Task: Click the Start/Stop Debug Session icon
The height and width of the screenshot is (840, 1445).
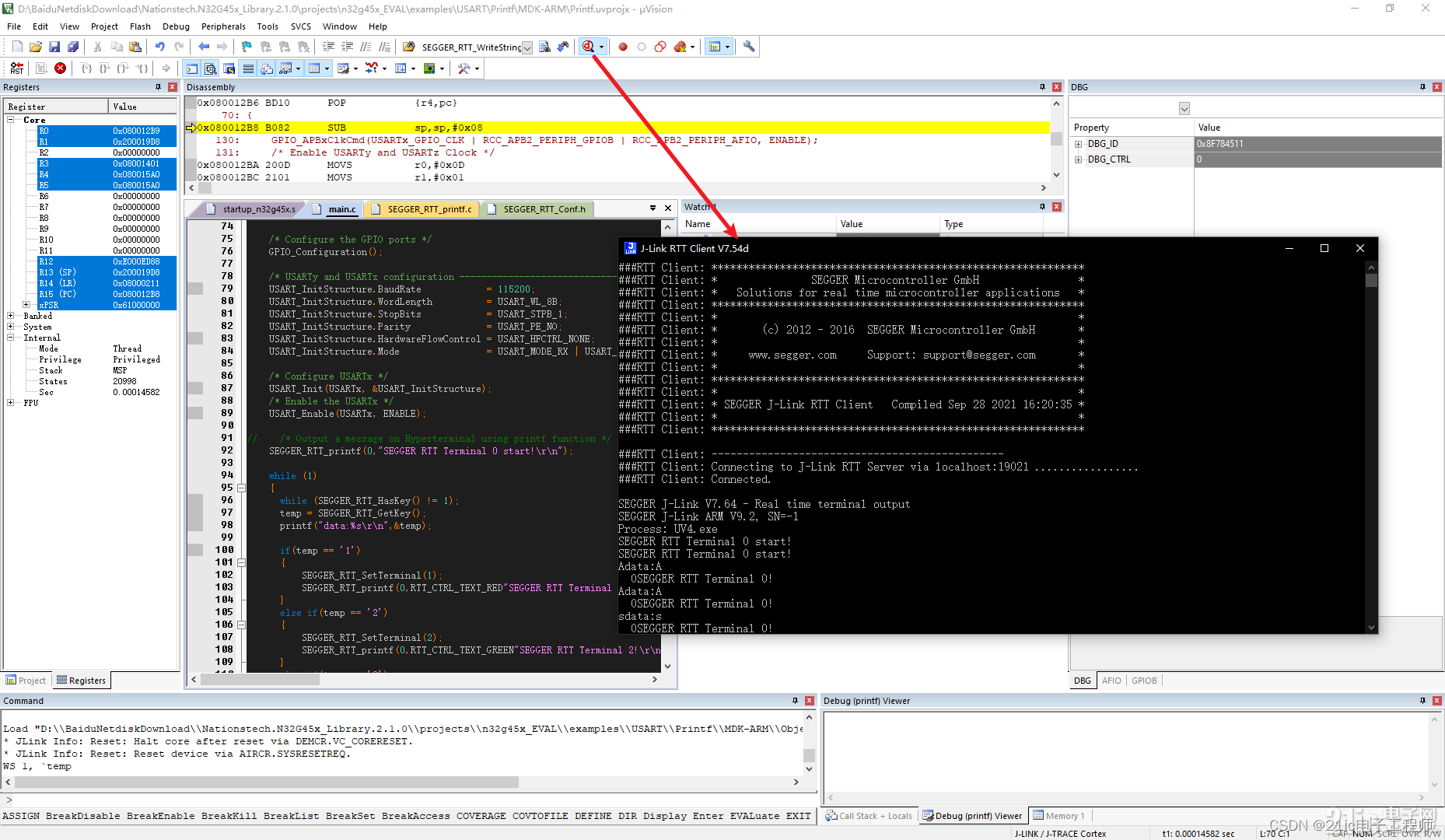Action: (589, 46)
